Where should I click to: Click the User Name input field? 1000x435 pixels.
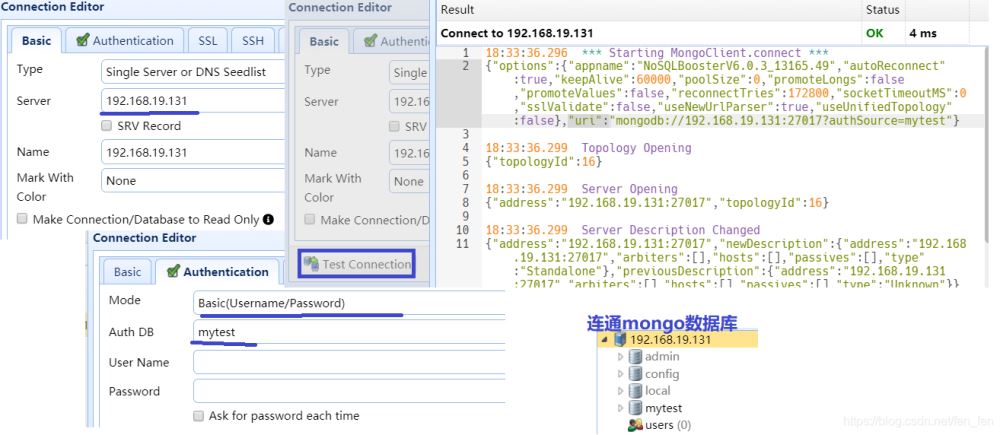350,362
